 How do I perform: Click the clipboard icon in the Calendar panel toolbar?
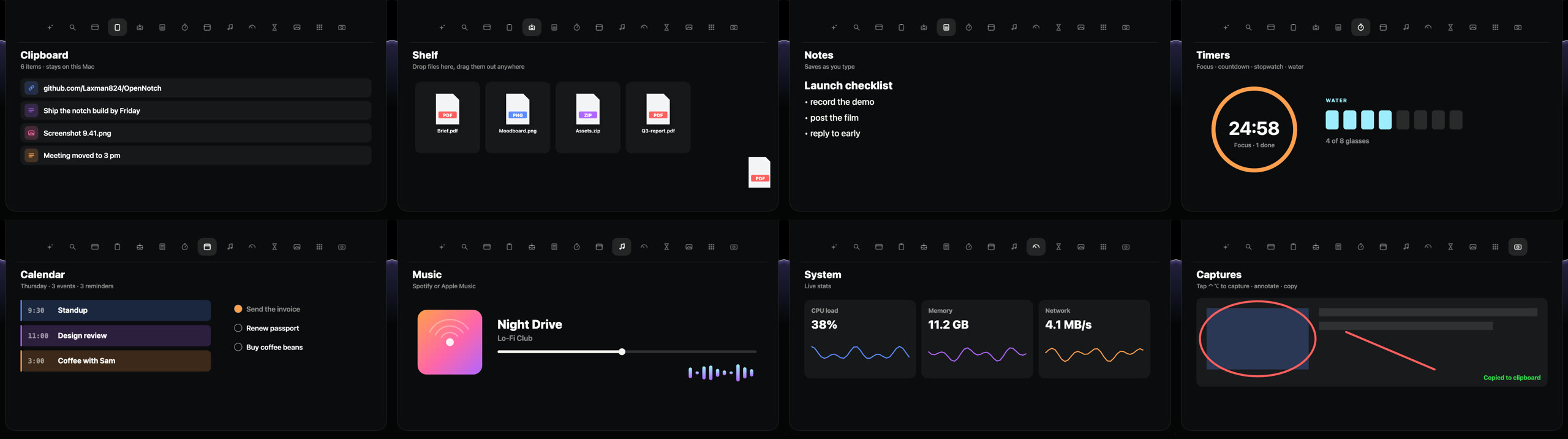pos(117,247)
